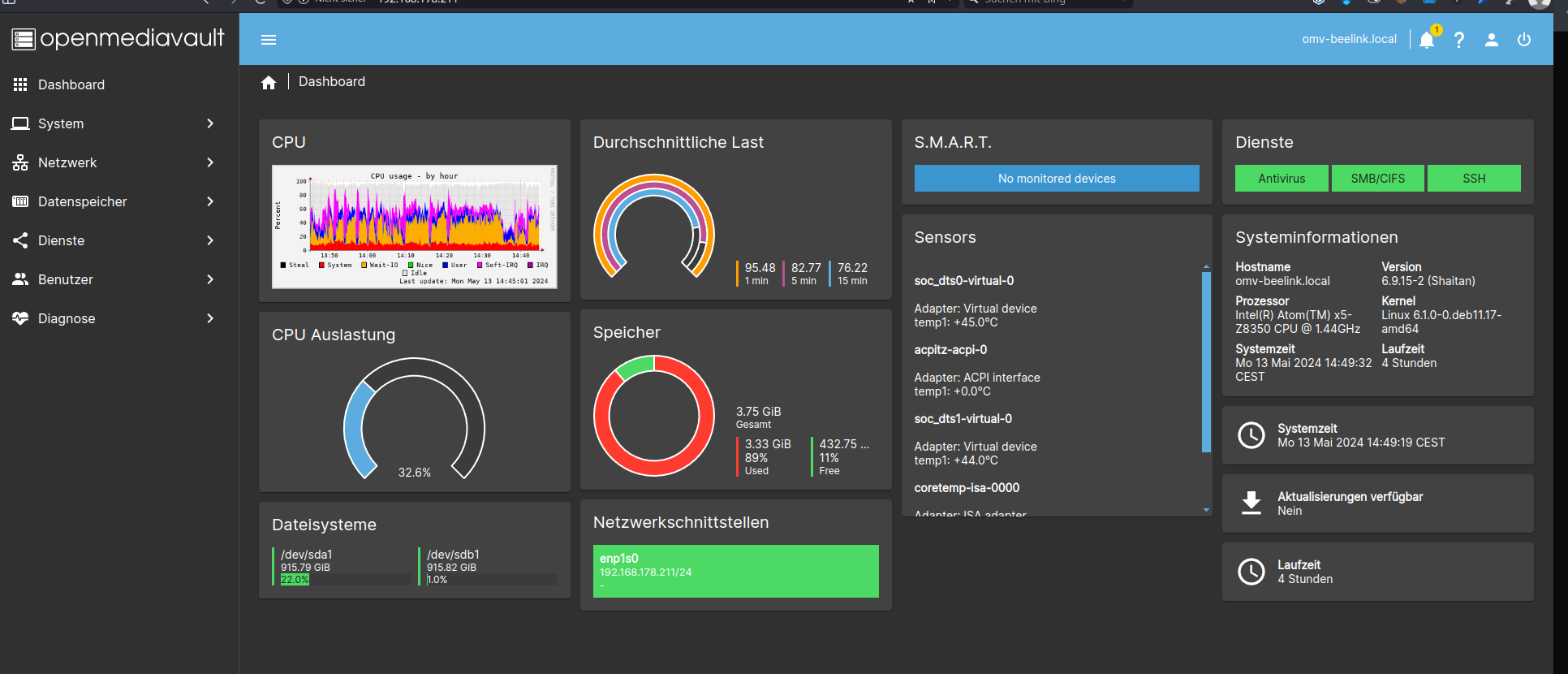Click the CPU Auslastung gauge

[x=414, y=419]
